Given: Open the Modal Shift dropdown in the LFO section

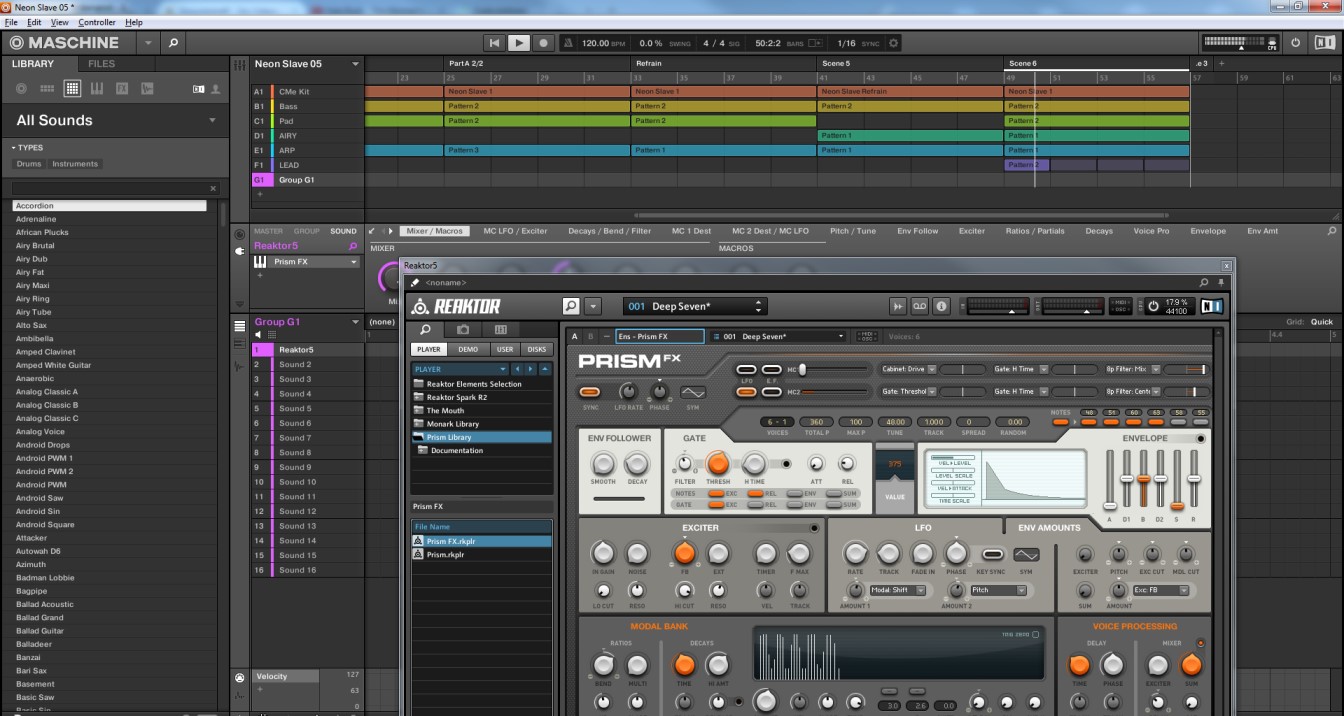Looking at the screenshot, I should pos(920,590).
